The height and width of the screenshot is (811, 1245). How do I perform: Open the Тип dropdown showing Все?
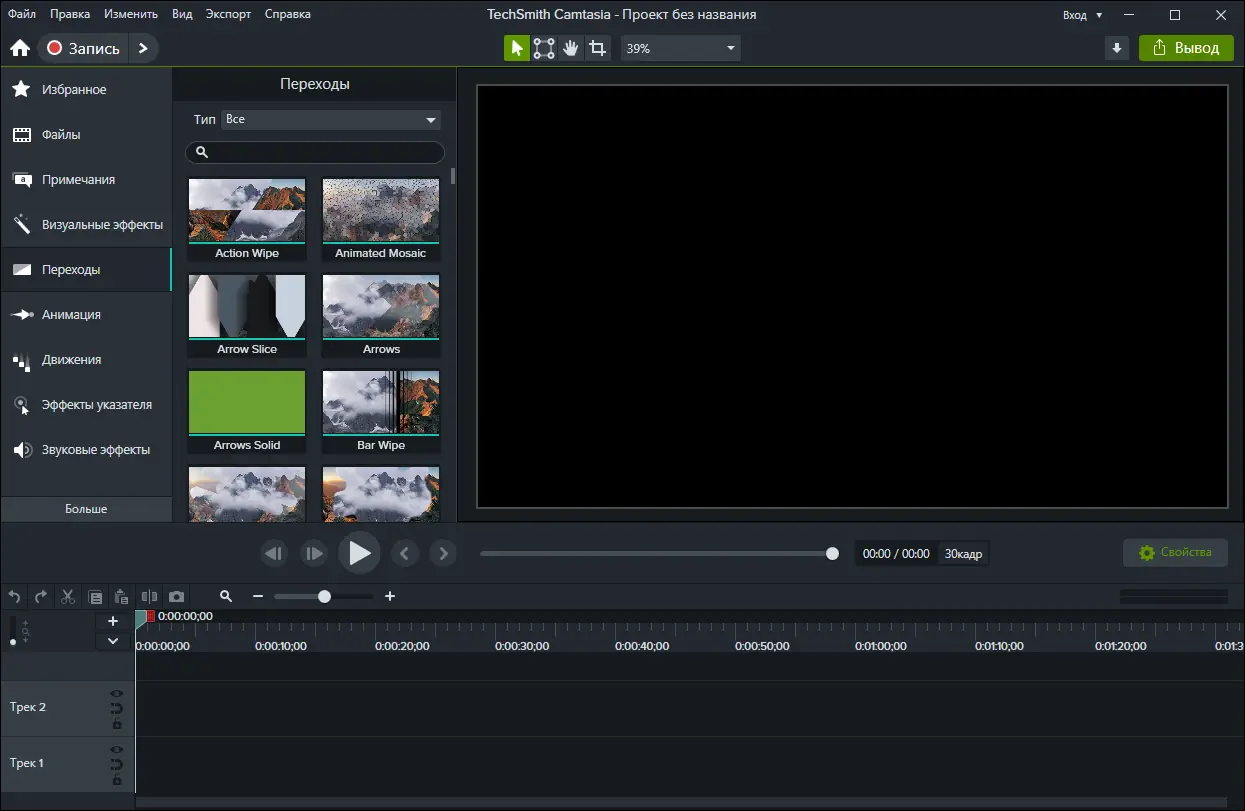click(x=331, y=120)
